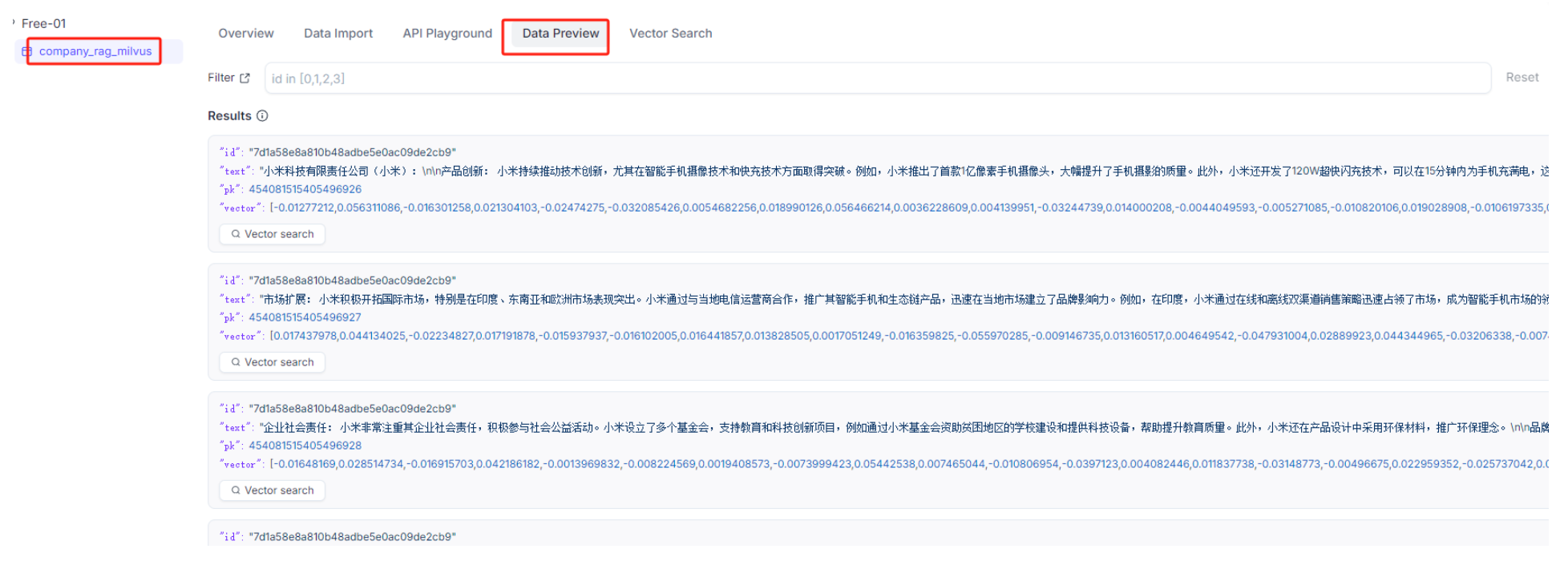Open the Overview tab
This screenshot has width=1568, height=561.
click(246, 34)
